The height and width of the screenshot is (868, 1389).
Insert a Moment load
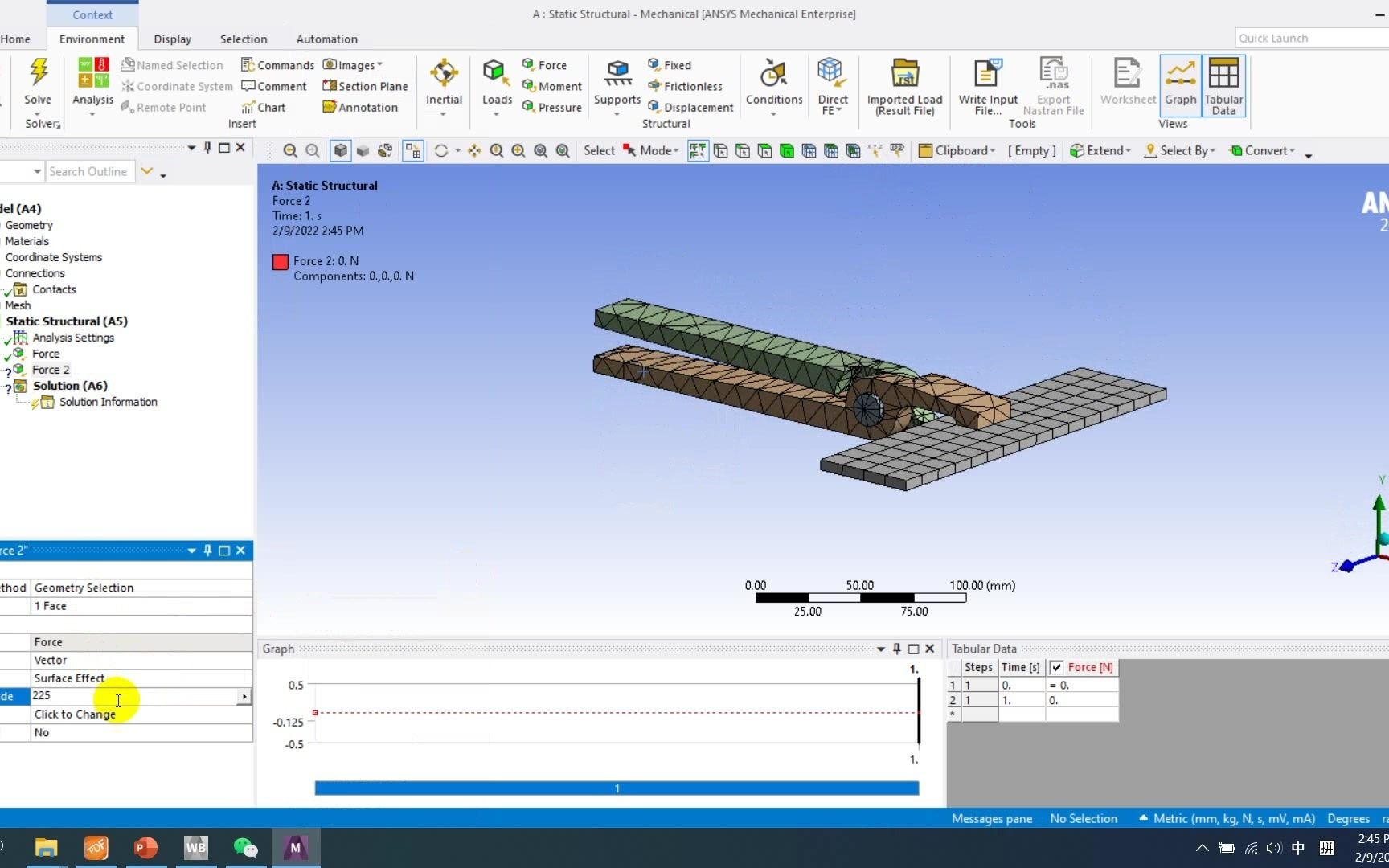(x=551, y=86)
